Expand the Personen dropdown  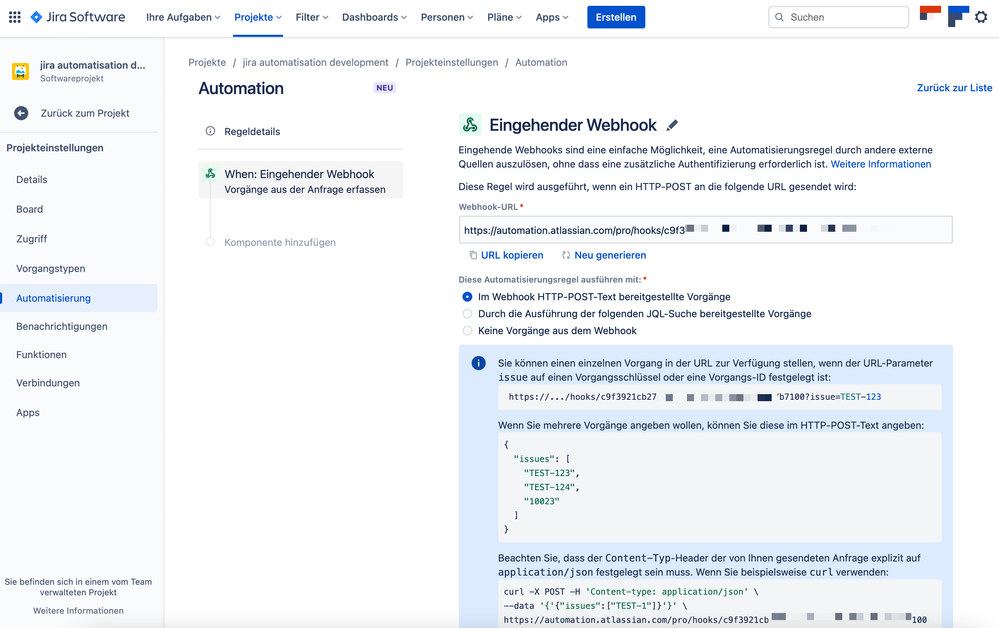point(447,17)
